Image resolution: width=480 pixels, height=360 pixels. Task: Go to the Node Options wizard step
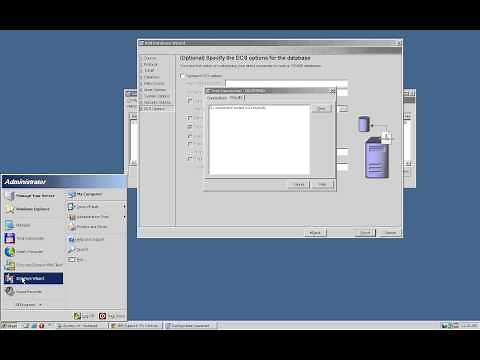tap(155, 90)
